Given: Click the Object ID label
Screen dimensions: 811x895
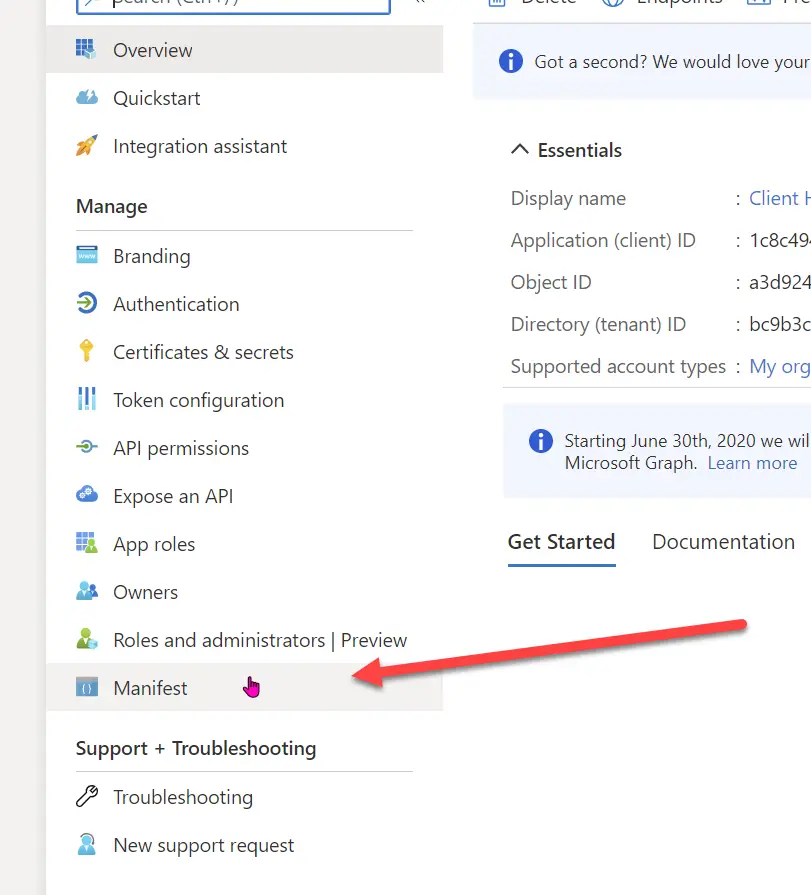Looking at the screenshot, I should tap(551, 283).
